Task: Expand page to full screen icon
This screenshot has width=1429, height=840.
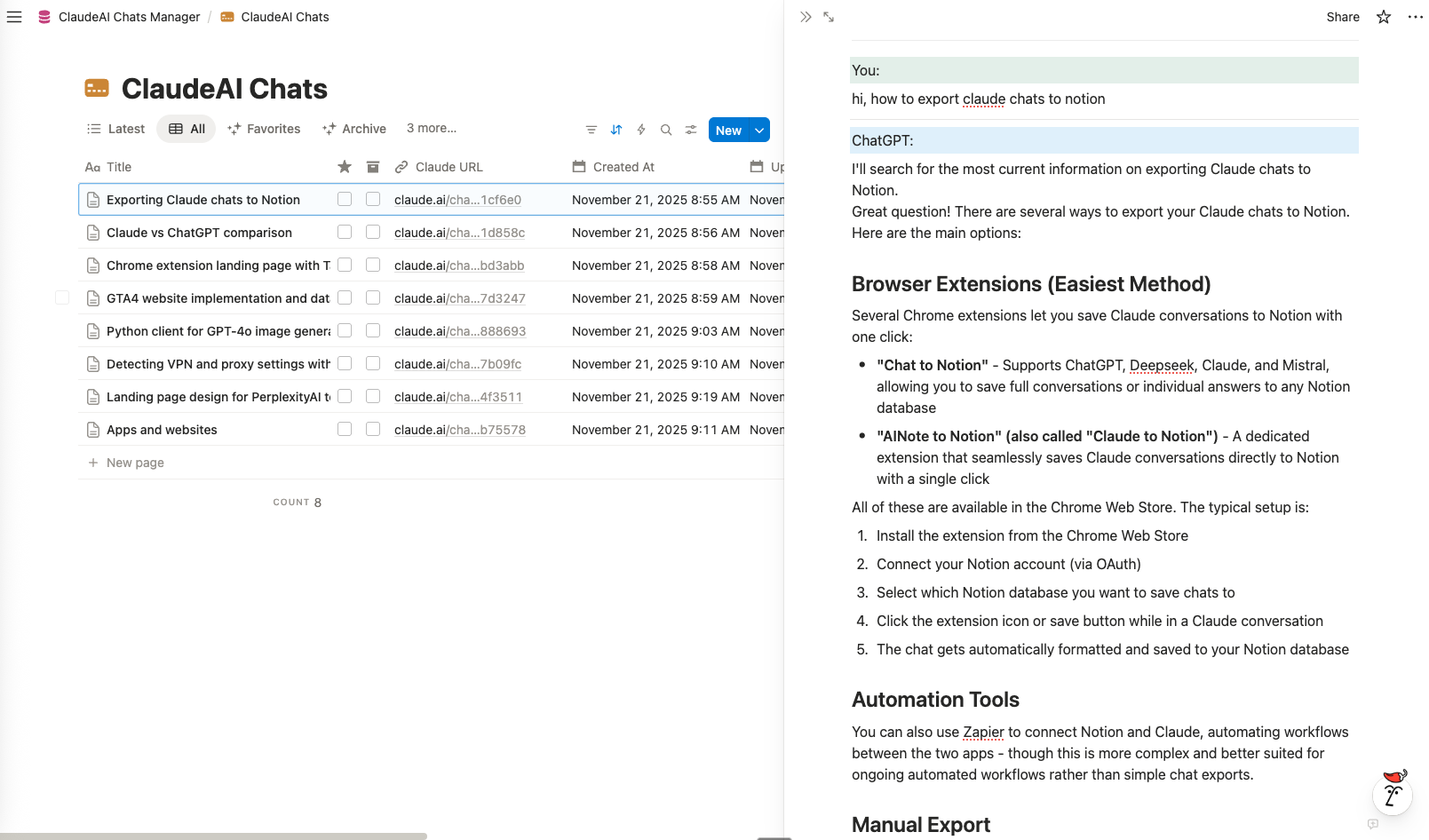Action: [829, 17]
